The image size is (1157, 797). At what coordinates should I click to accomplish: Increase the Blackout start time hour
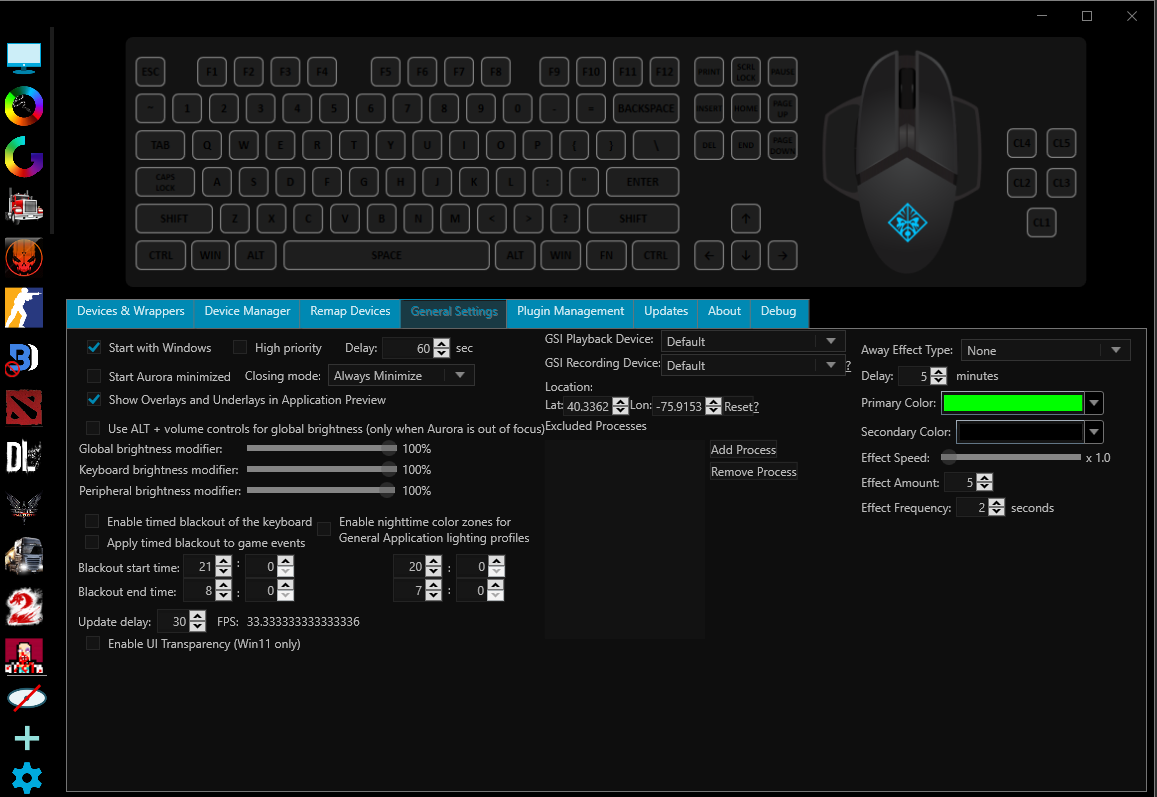pyautogui.click(x=224, y=562)
